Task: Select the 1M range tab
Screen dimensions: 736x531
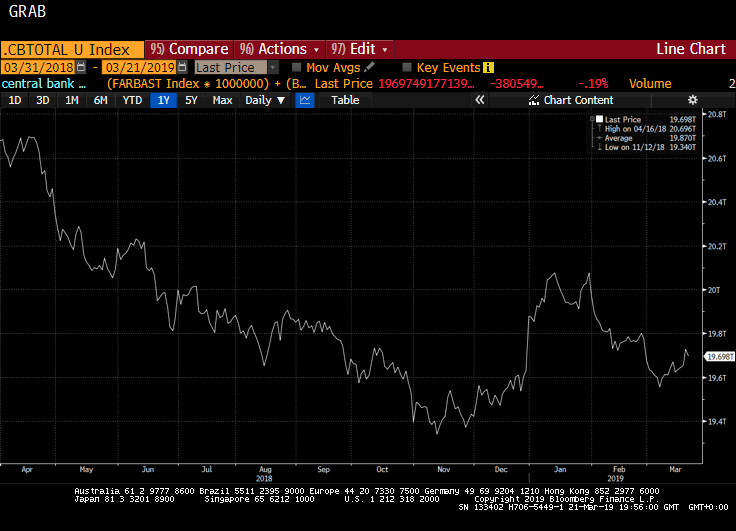Action: [x=72, y=100]
